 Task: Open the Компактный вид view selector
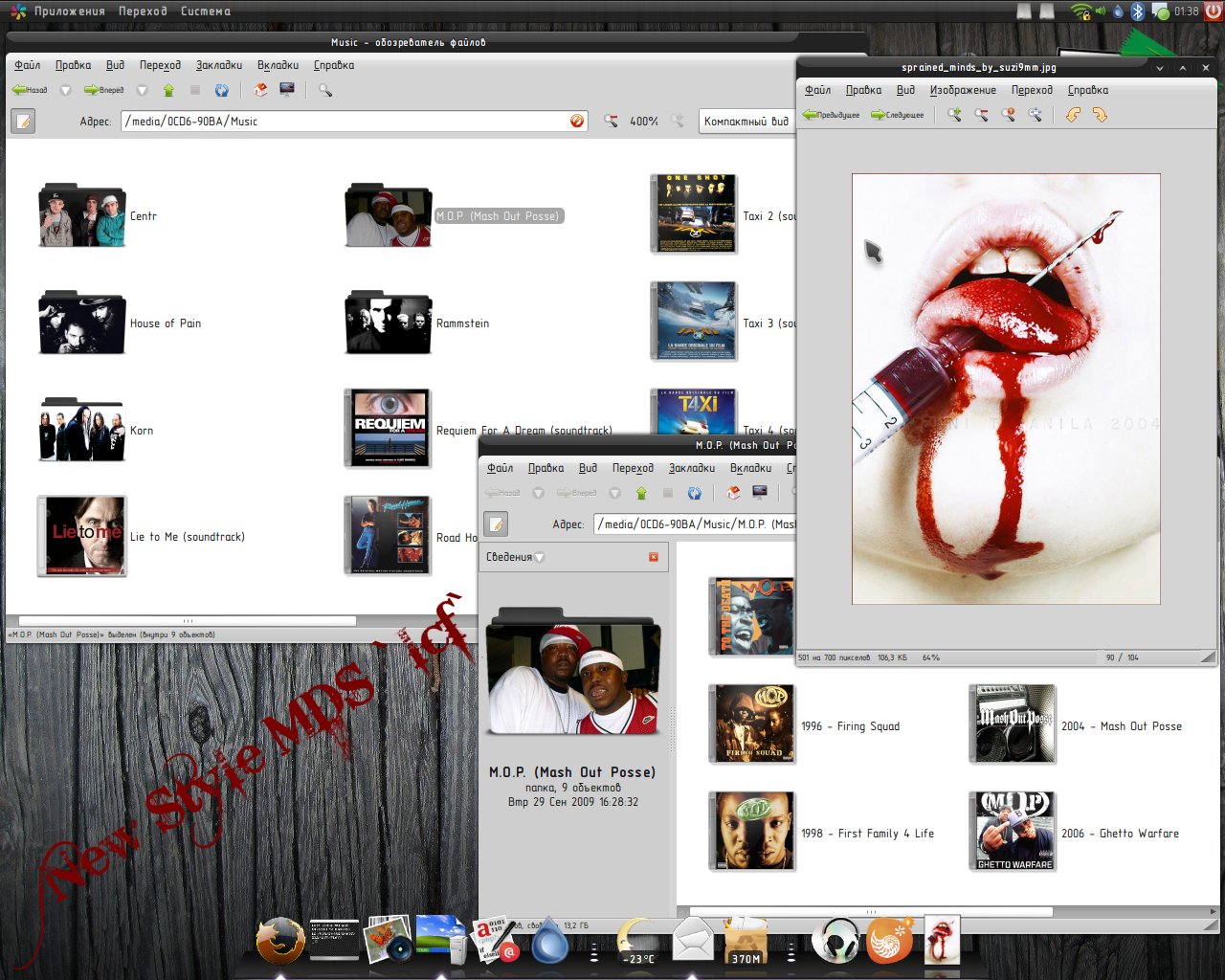tap(746, 122)
